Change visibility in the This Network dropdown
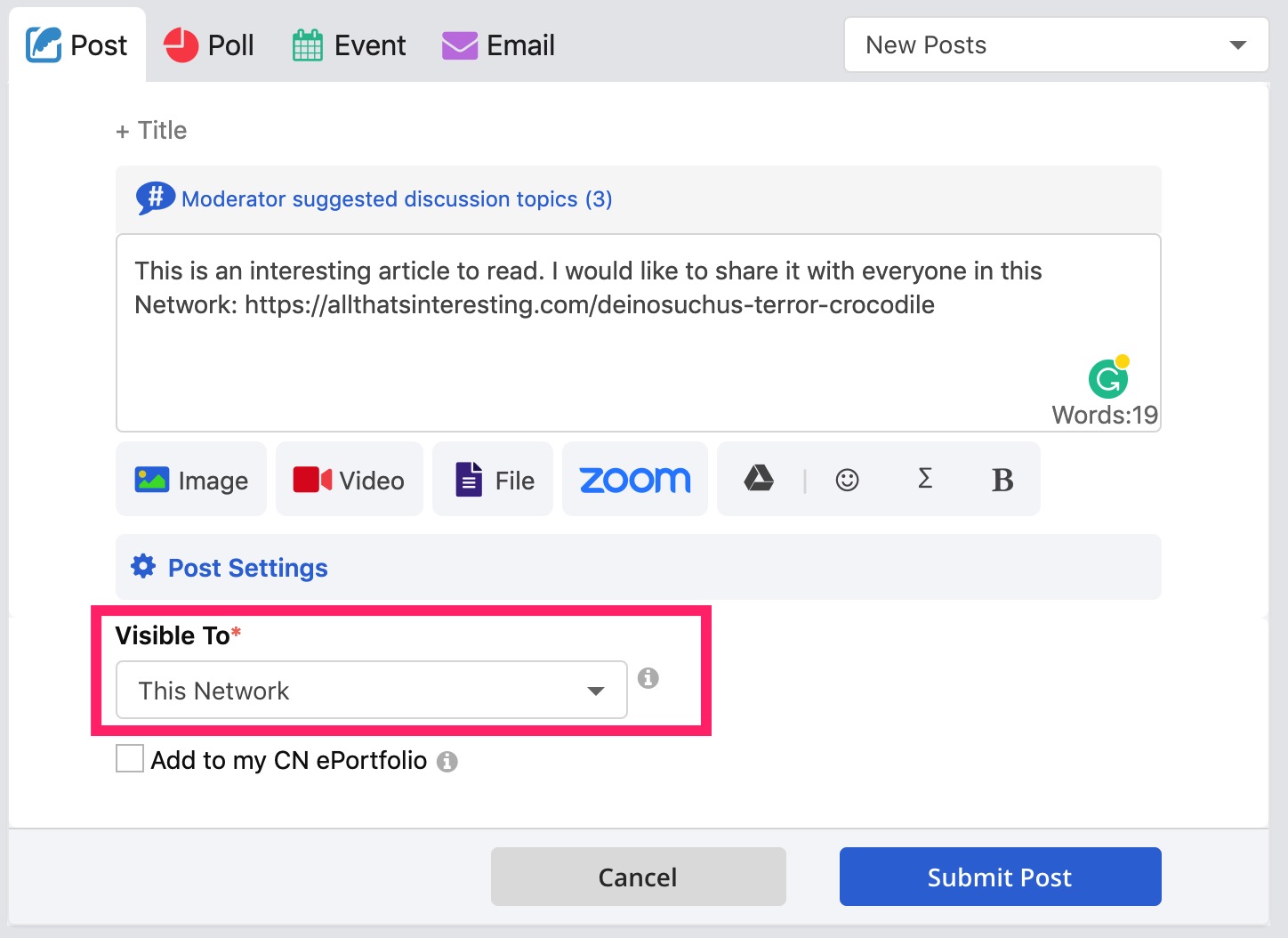The height and width of the screenshot is (938, 1288). [370, 690]
